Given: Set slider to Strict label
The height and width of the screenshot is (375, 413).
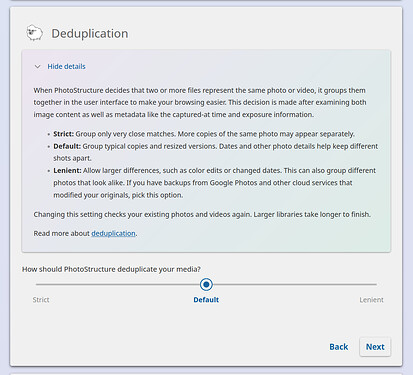Looking at the screenshot, I should [x=41, y=300].
